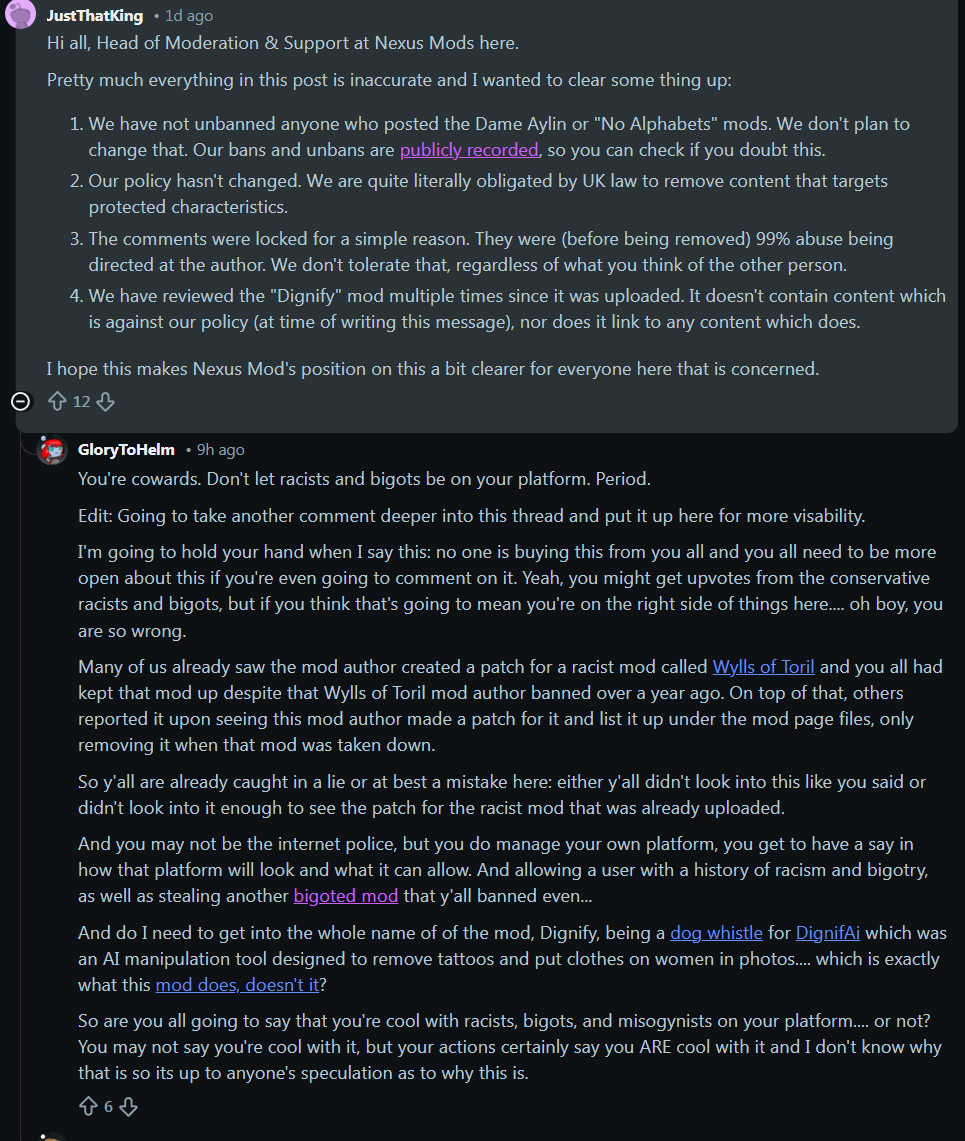Downvote GloryToHelm's reply

pyautogui.click(x=129, y=1107)
